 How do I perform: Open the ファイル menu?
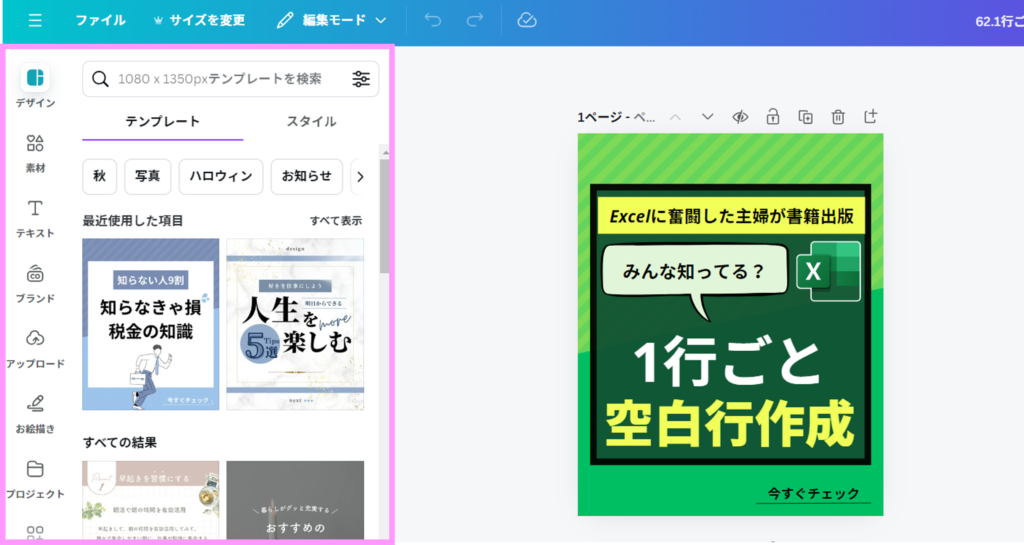(x=100, y=20)
